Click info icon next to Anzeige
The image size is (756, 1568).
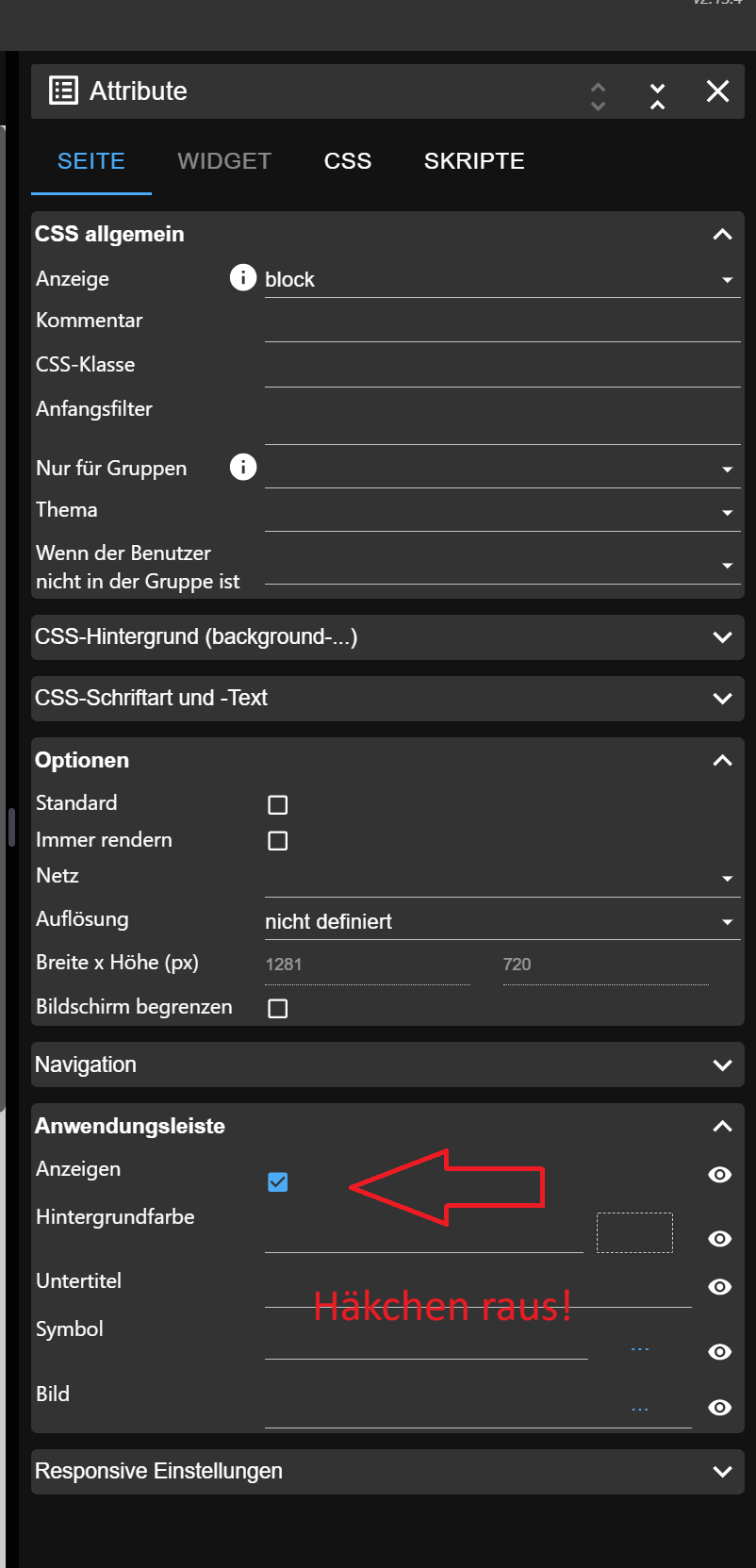[243, 278]
